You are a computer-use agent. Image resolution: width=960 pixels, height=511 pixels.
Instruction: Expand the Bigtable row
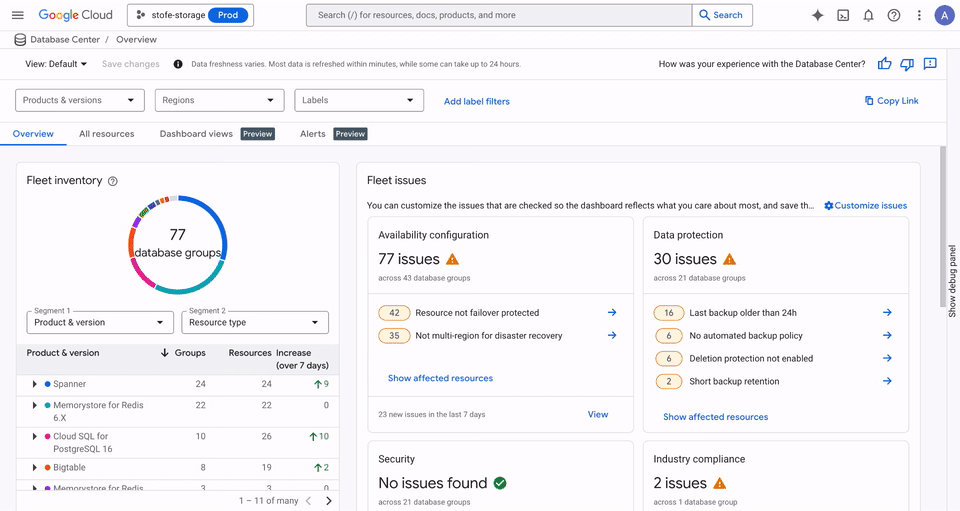(x=34, y=468)
